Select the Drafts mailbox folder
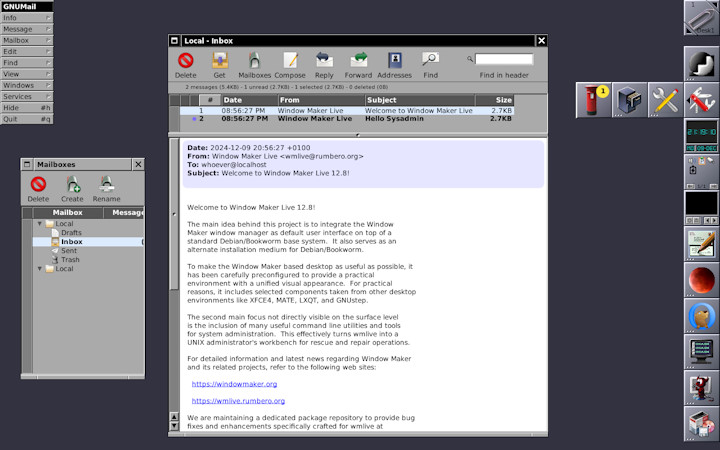 click(71, 233)
